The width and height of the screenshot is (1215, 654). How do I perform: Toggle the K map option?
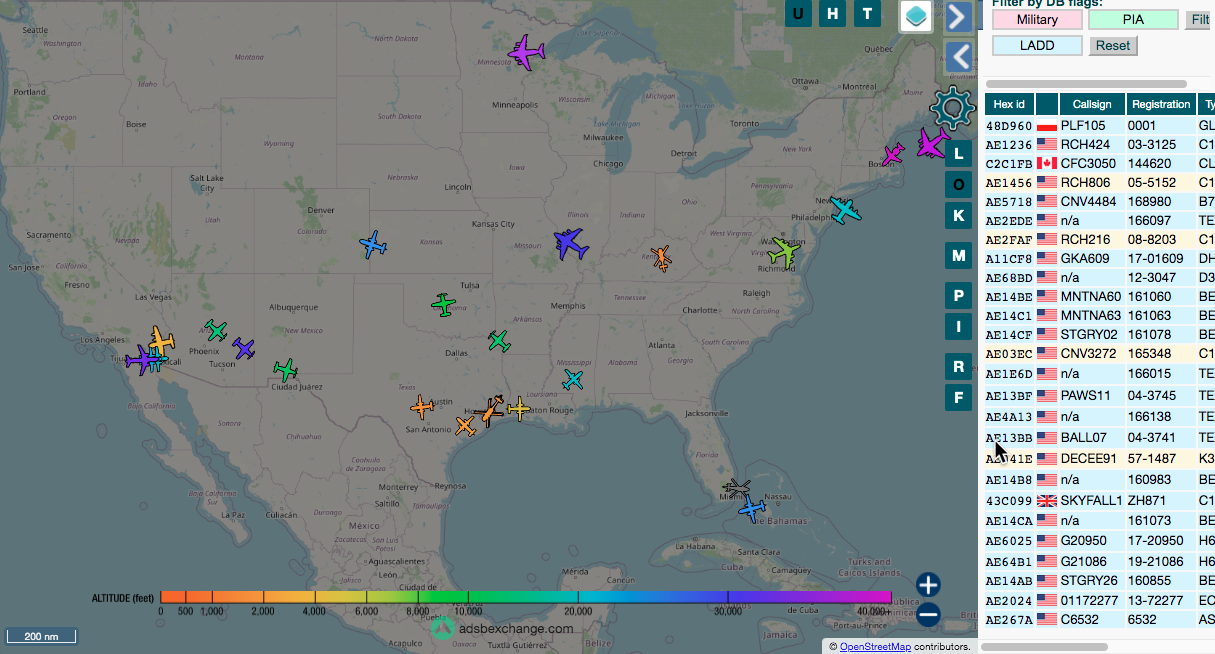pos(958,216)
